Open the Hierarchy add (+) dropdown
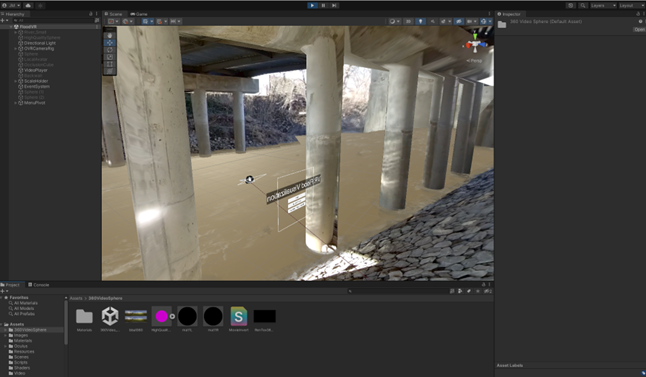 (4, 20)
